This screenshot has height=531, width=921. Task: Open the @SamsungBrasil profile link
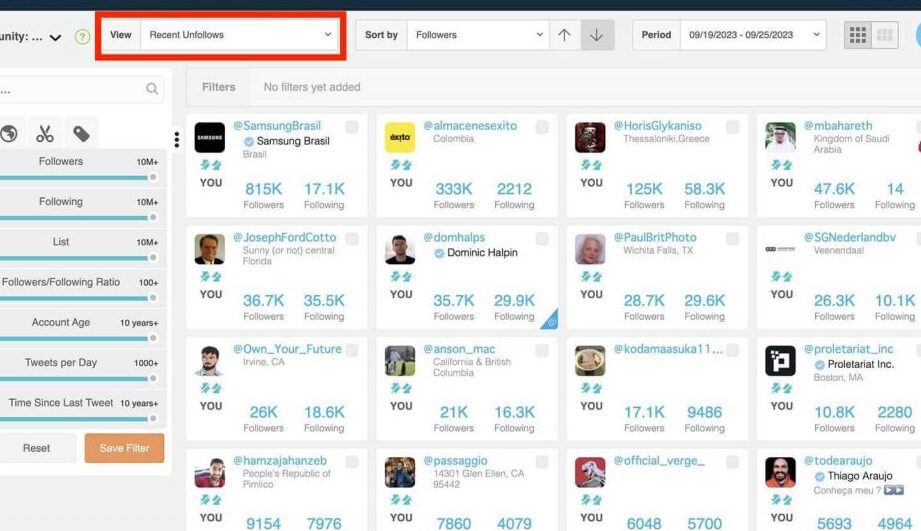pos(277,126)
